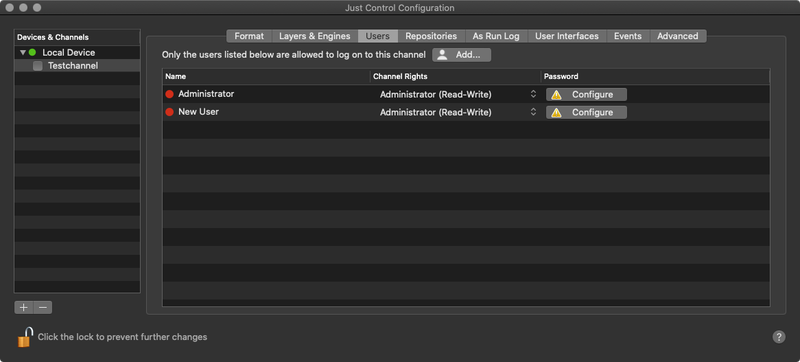800x362 pixels.
Task: Collapse the Local Device tree node
Action: (23, 53)
